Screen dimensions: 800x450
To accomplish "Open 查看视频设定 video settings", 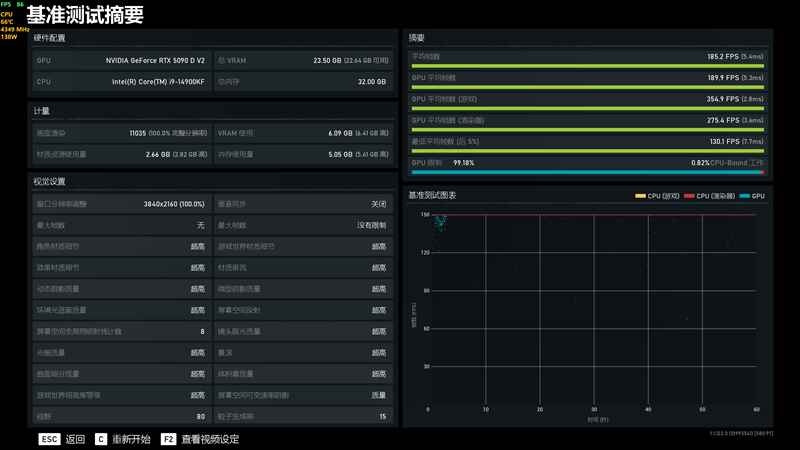I will coord(210,439).
